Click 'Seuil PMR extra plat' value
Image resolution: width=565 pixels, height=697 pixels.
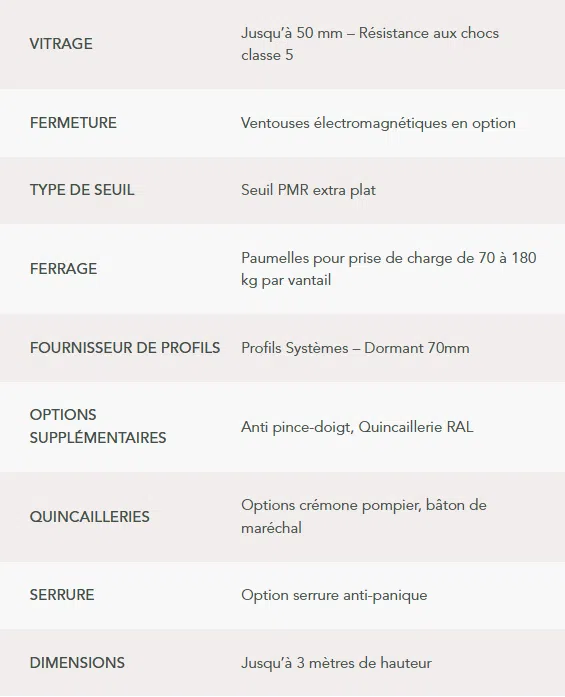point(308,190)
